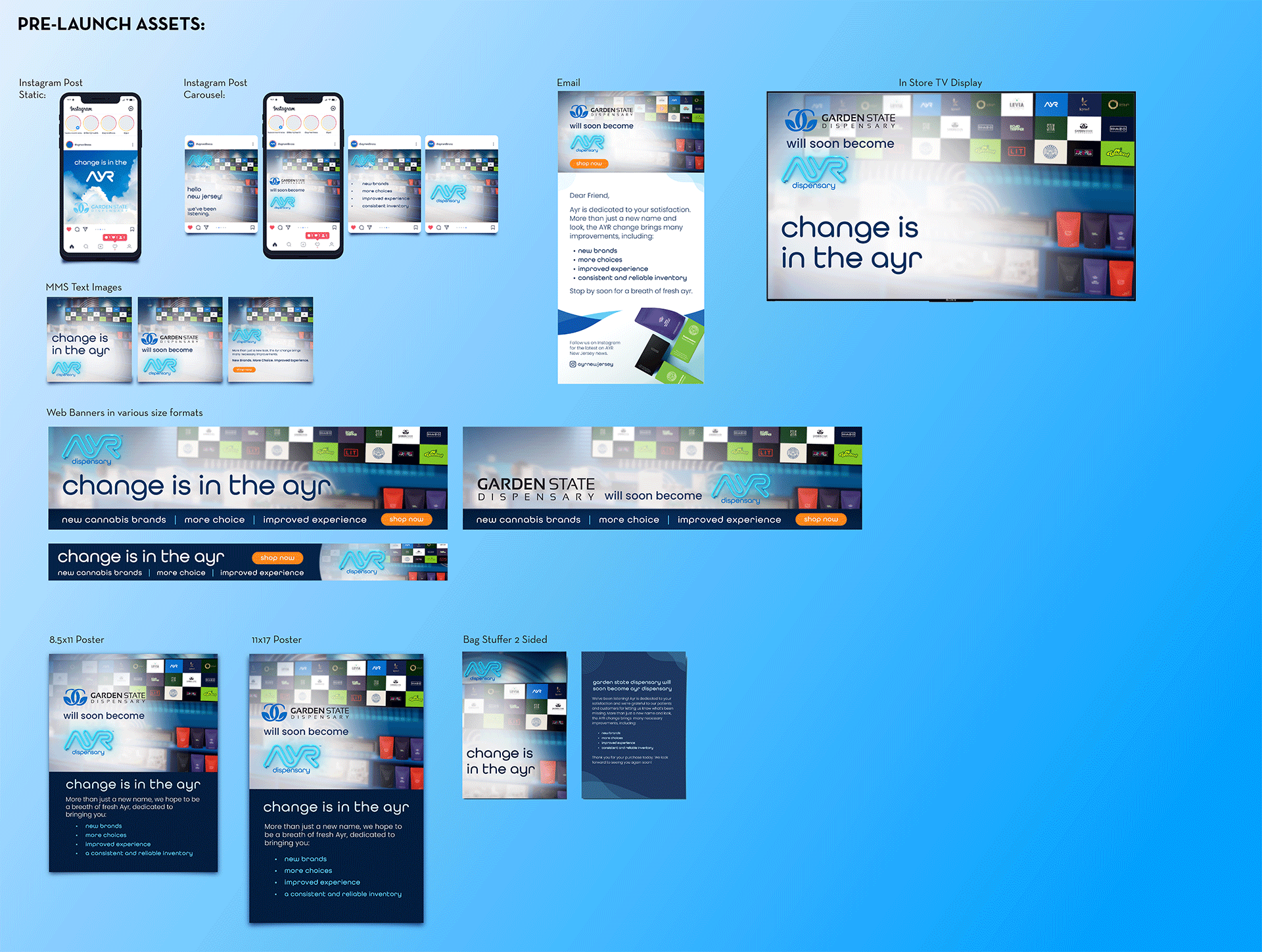Screen dimensions: 1262x952
Task: Click 'shop now' on the Garden State web banner
Action: click(821, 519)
